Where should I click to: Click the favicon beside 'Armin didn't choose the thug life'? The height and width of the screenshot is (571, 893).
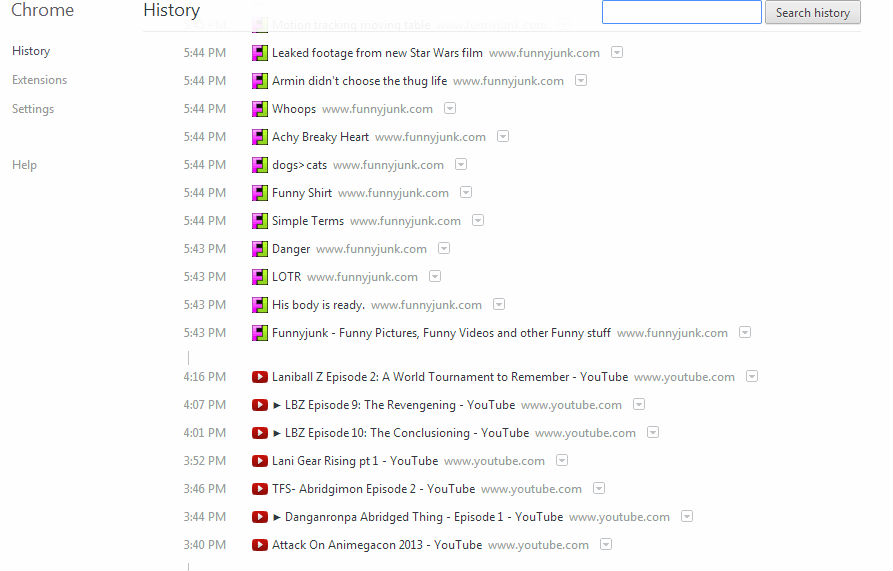click(x=260, y=81)
